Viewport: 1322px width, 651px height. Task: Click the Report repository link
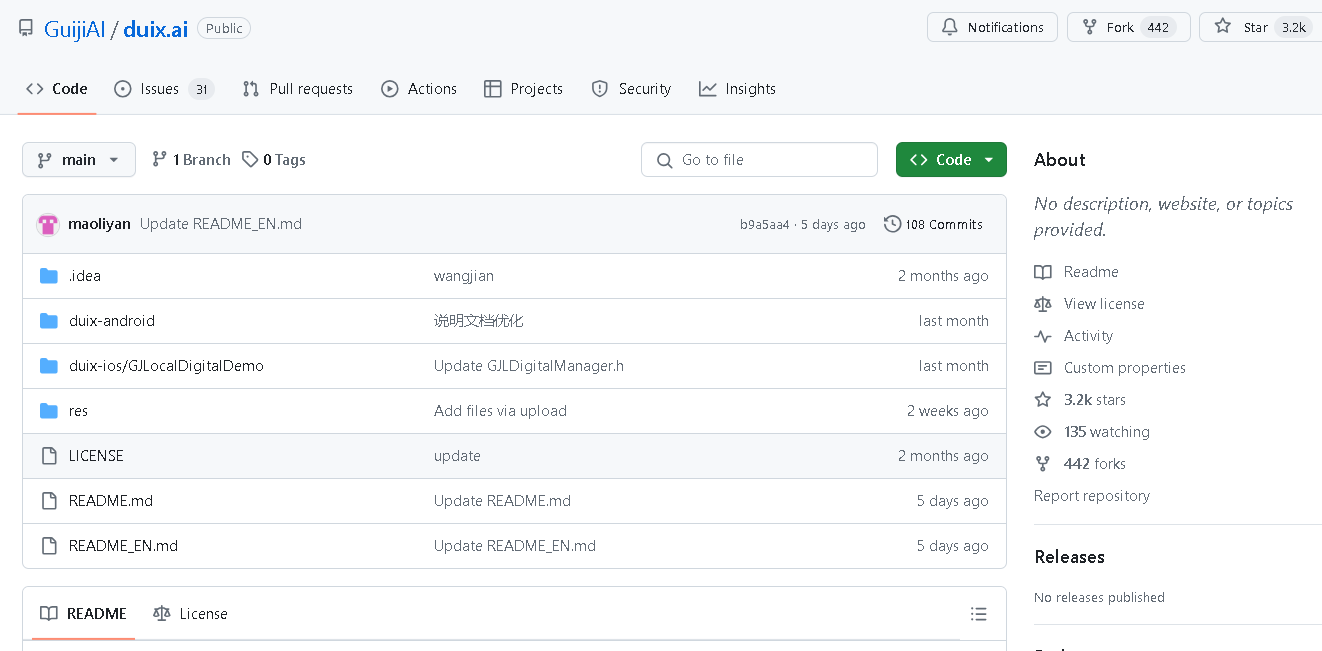point(1092,496)
